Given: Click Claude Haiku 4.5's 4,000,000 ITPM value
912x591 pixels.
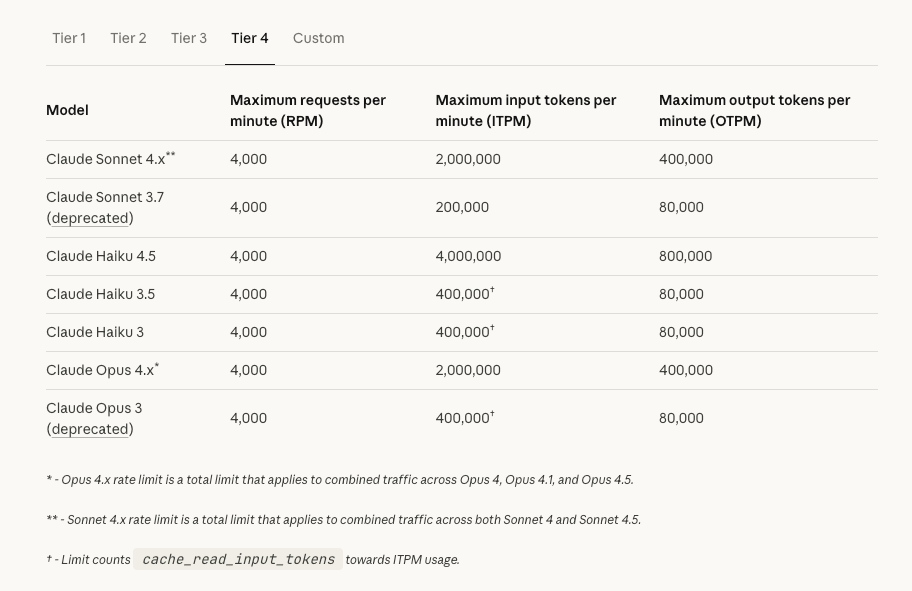Looking at the screenshot, I should click(468, 256).
